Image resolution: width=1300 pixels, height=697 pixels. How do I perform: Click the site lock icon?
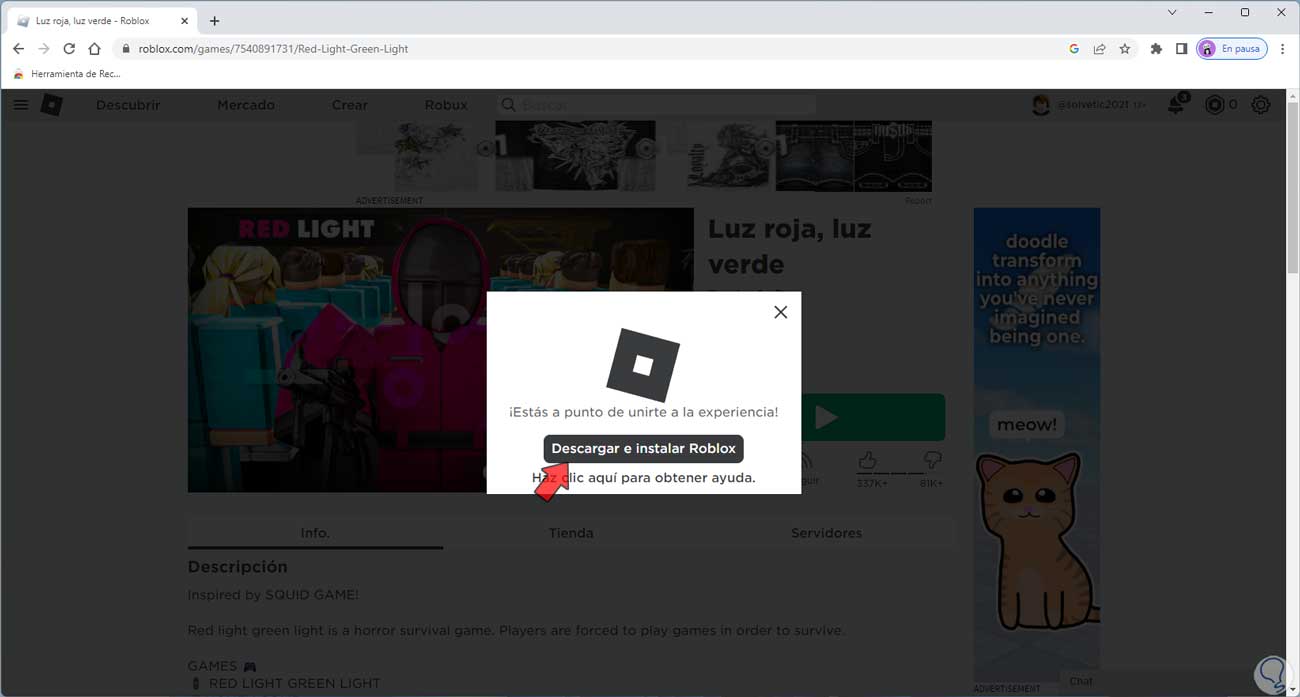(125, 48)
